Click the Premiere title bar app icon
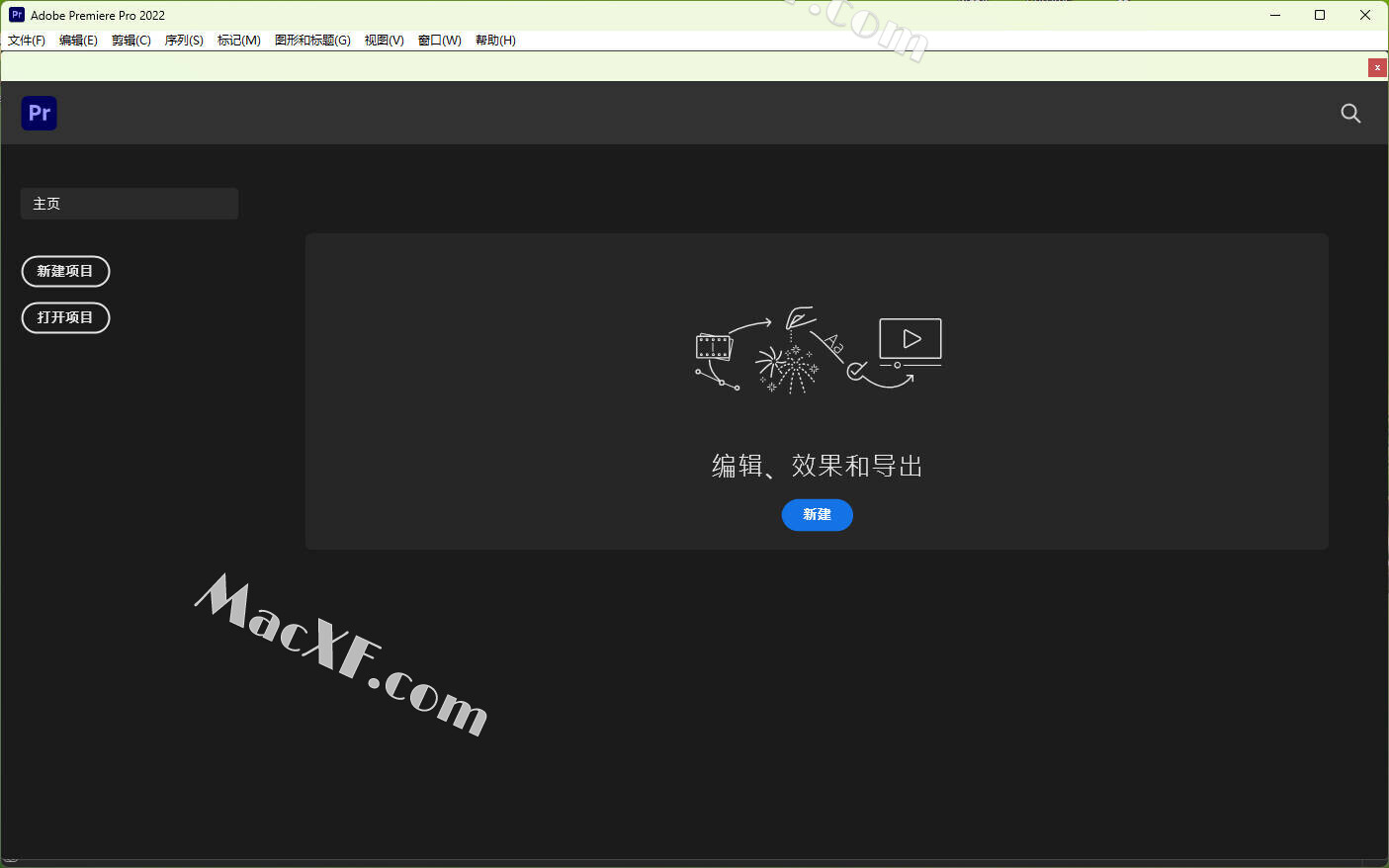This screenshot has height=868, width=1389. 17,15
